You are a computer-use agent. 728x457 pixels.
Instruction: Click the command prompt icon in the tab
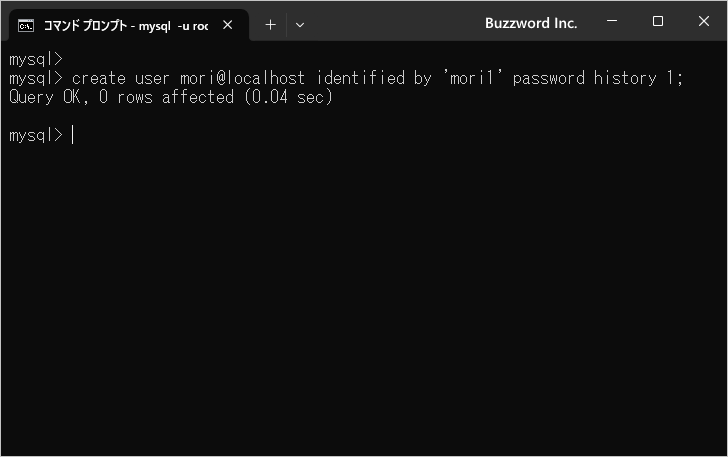(x=26, y=25)
